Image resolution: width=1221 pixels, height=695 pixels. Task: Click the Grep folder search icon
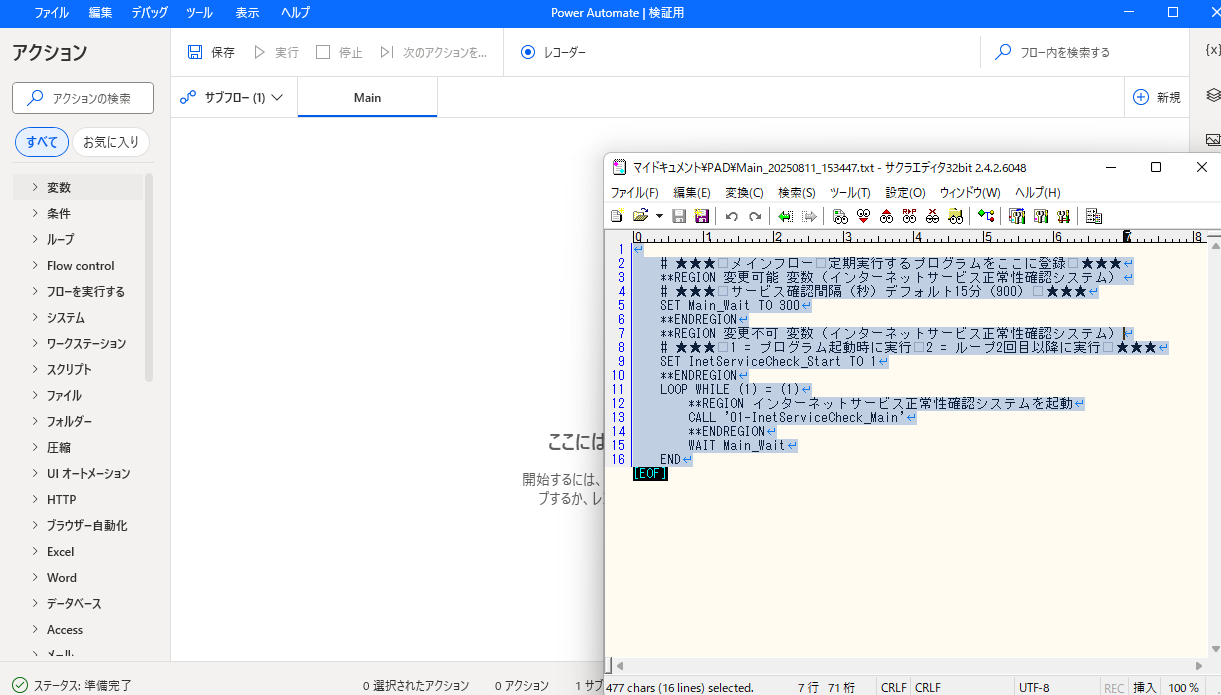[955, 216]
